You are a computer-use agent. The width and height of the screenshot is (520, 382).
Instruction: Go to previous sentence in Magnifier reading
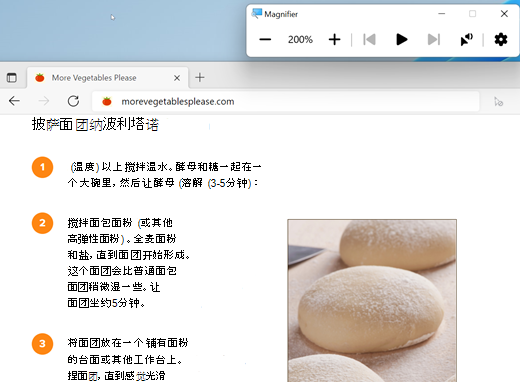pyautogui.click(x=369, y=40)
